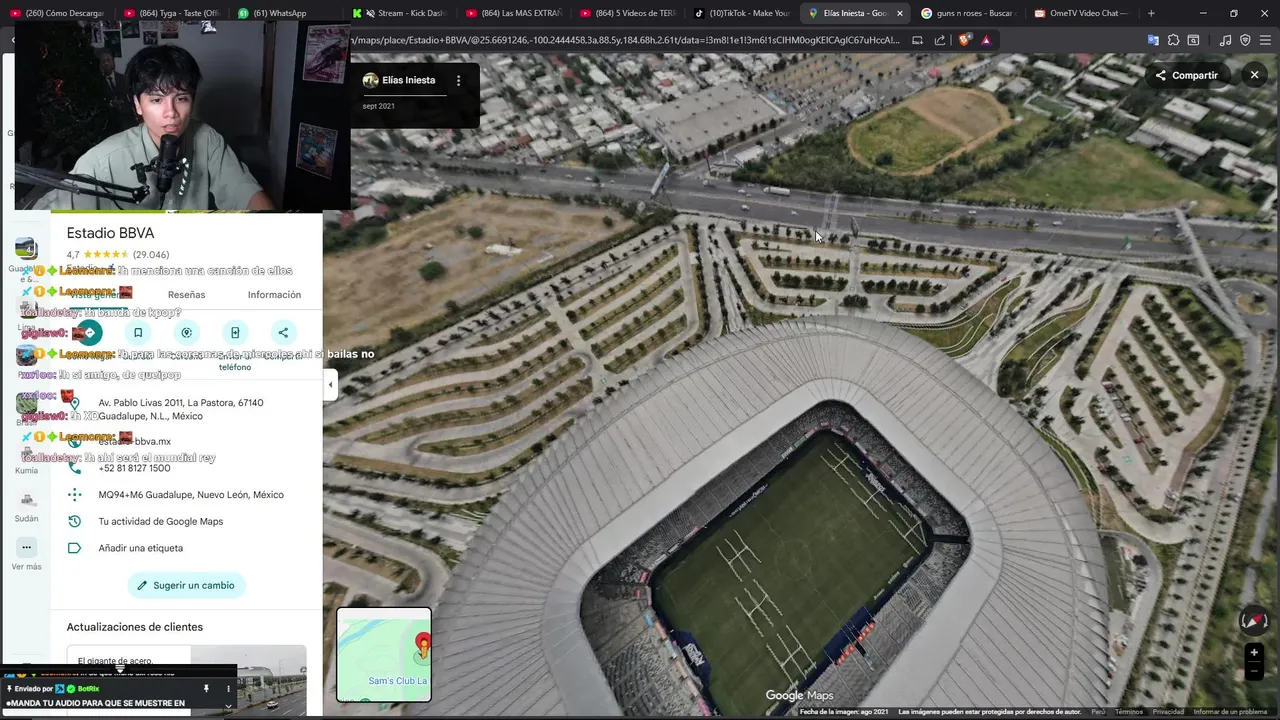
Task: Switch to the Reseñas tab
Action: point(186,295)
